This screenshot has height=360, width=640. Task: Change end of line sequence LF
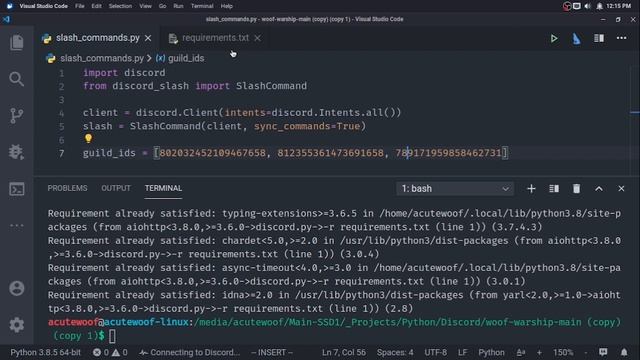tap(462, 352)
